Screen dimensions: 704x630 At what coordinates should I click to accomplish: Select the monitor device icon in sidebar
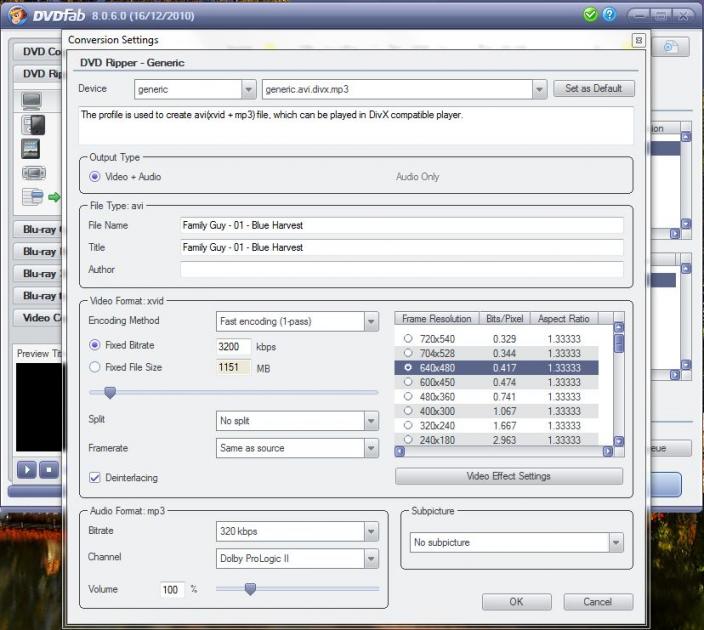(31, 101)
